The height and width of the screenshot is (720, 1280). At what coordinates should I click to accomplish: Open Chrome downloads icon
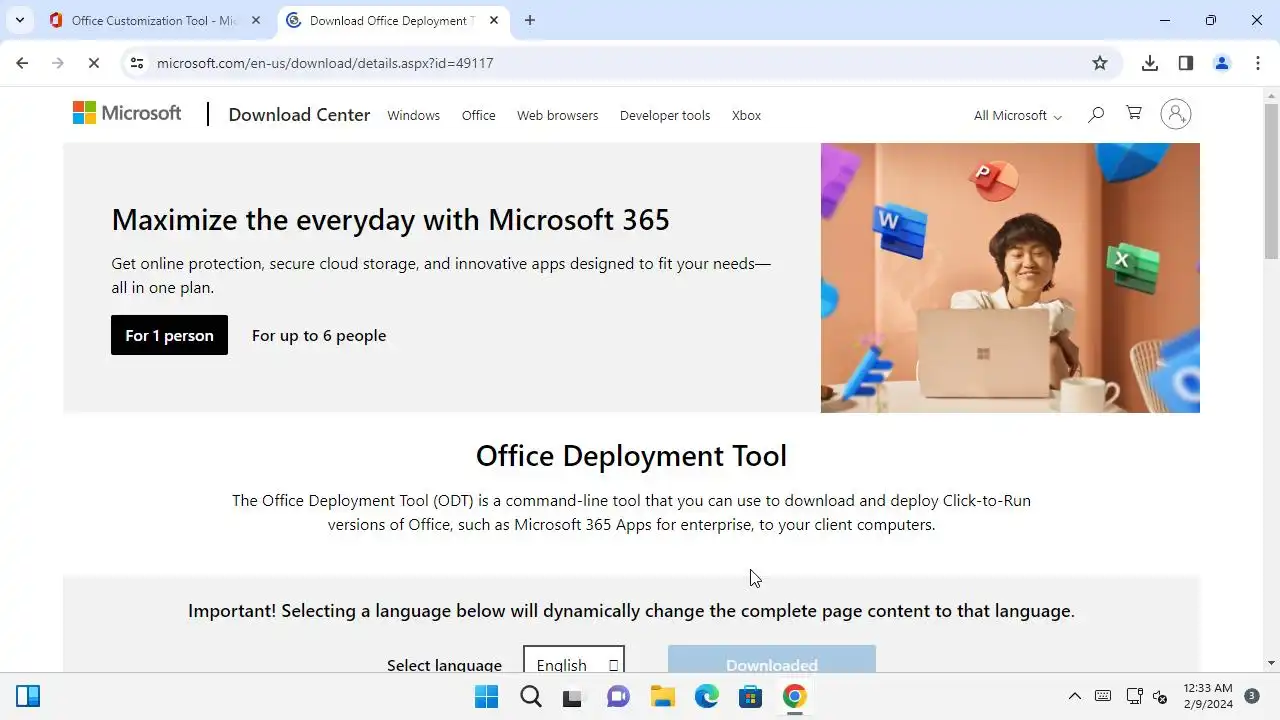click(x=1150, y=63)
